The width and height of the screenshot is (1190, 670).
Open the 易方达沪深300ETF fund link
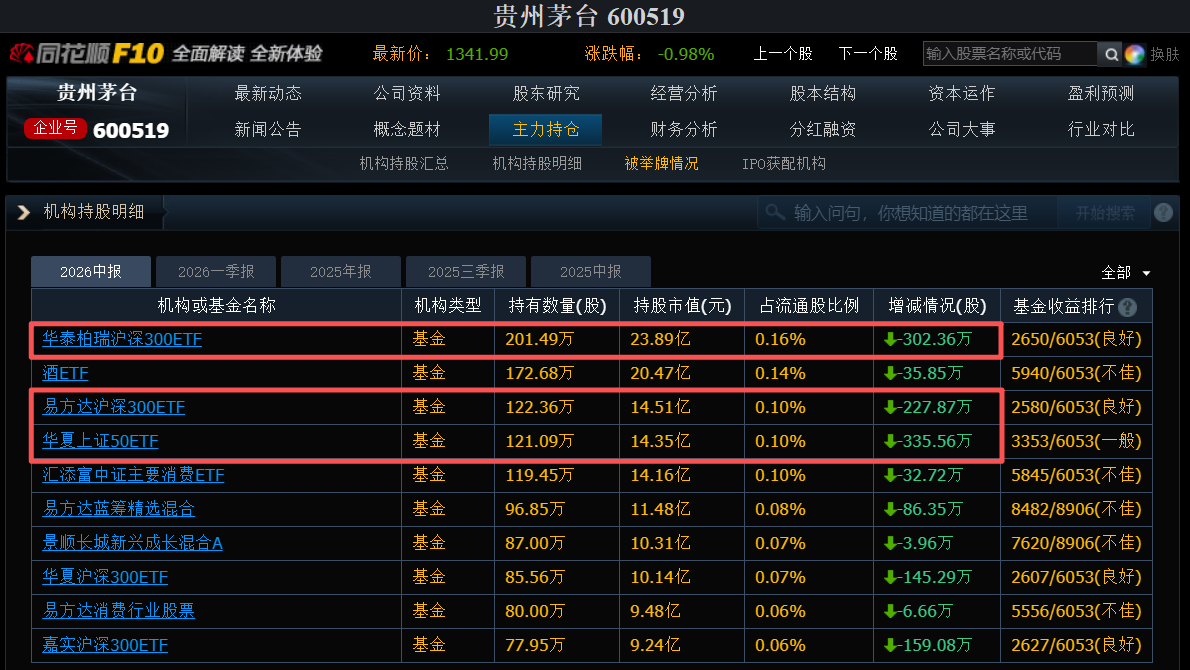[114, 407]
